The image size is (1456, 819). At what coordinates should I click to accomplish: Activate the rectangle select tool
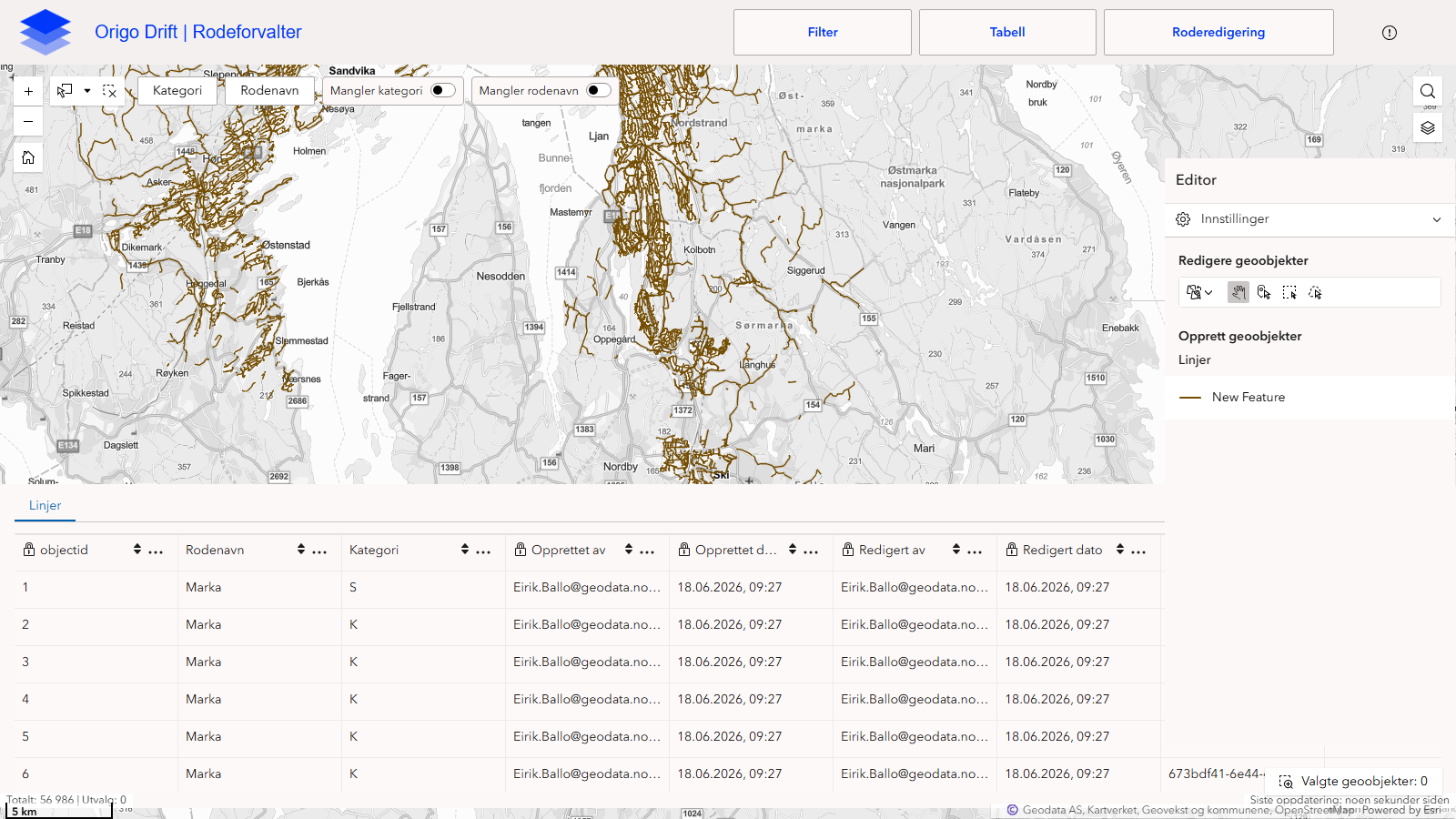(x=65, y=91)
